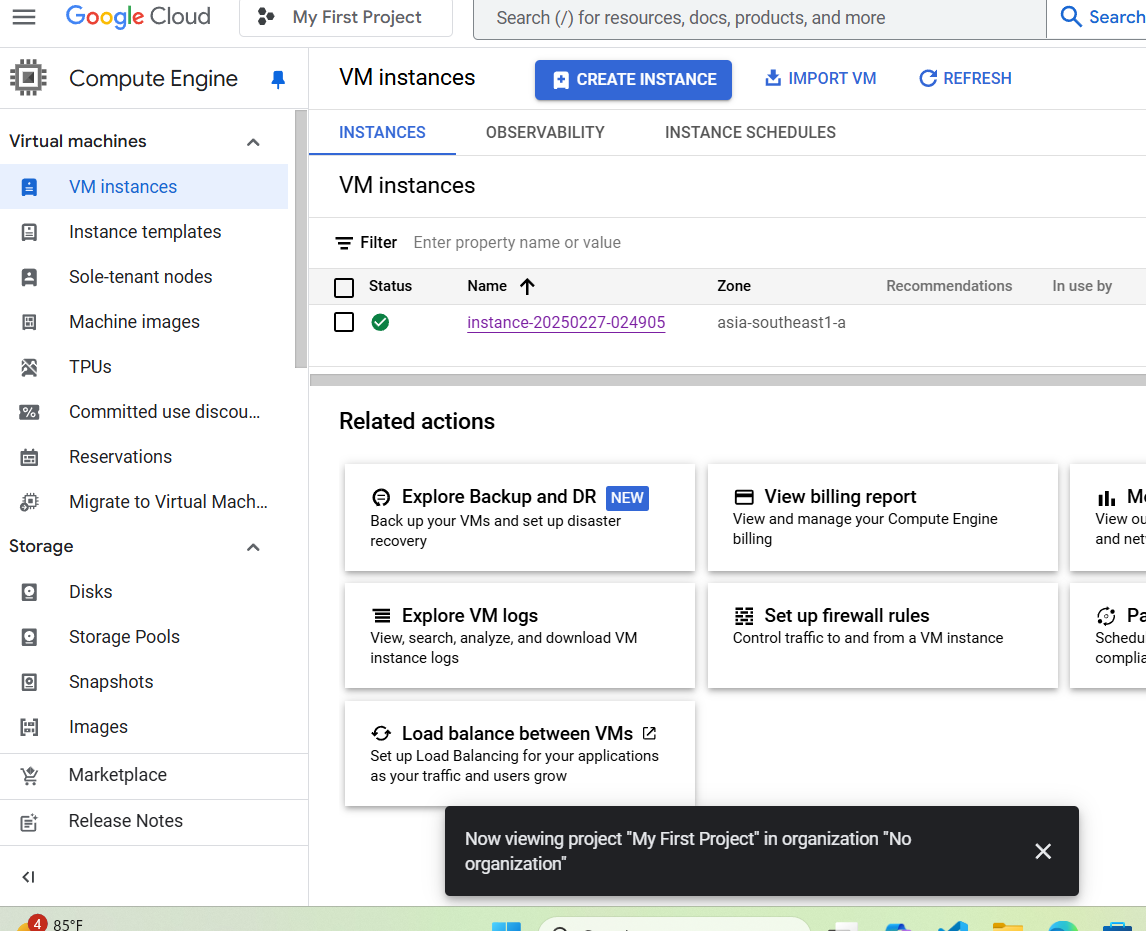
Task: Click the REFRESH button
Action: tap(965, 79)
